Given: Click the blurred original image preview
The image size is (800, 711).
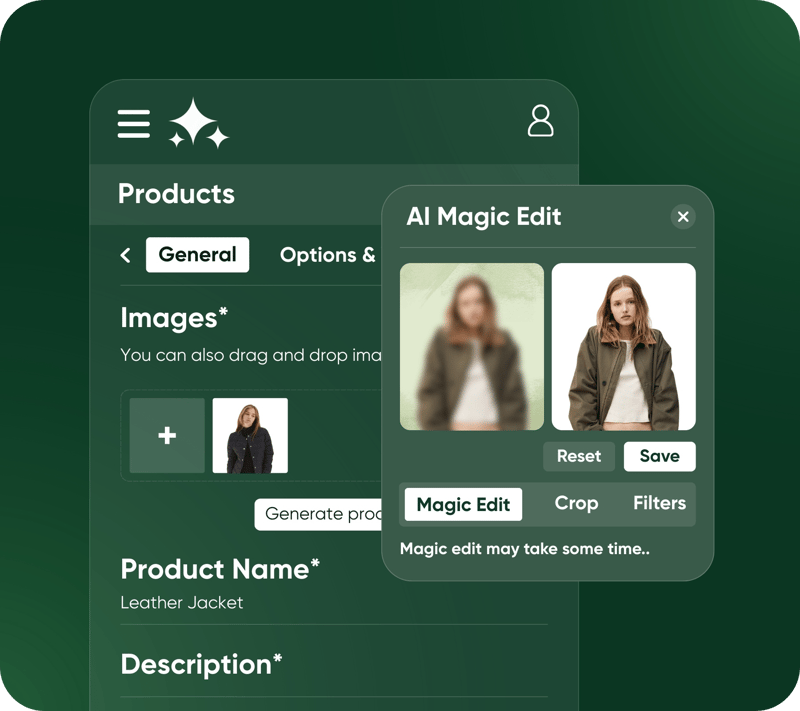Looking at the screenshot, I should tap(472, 347).
